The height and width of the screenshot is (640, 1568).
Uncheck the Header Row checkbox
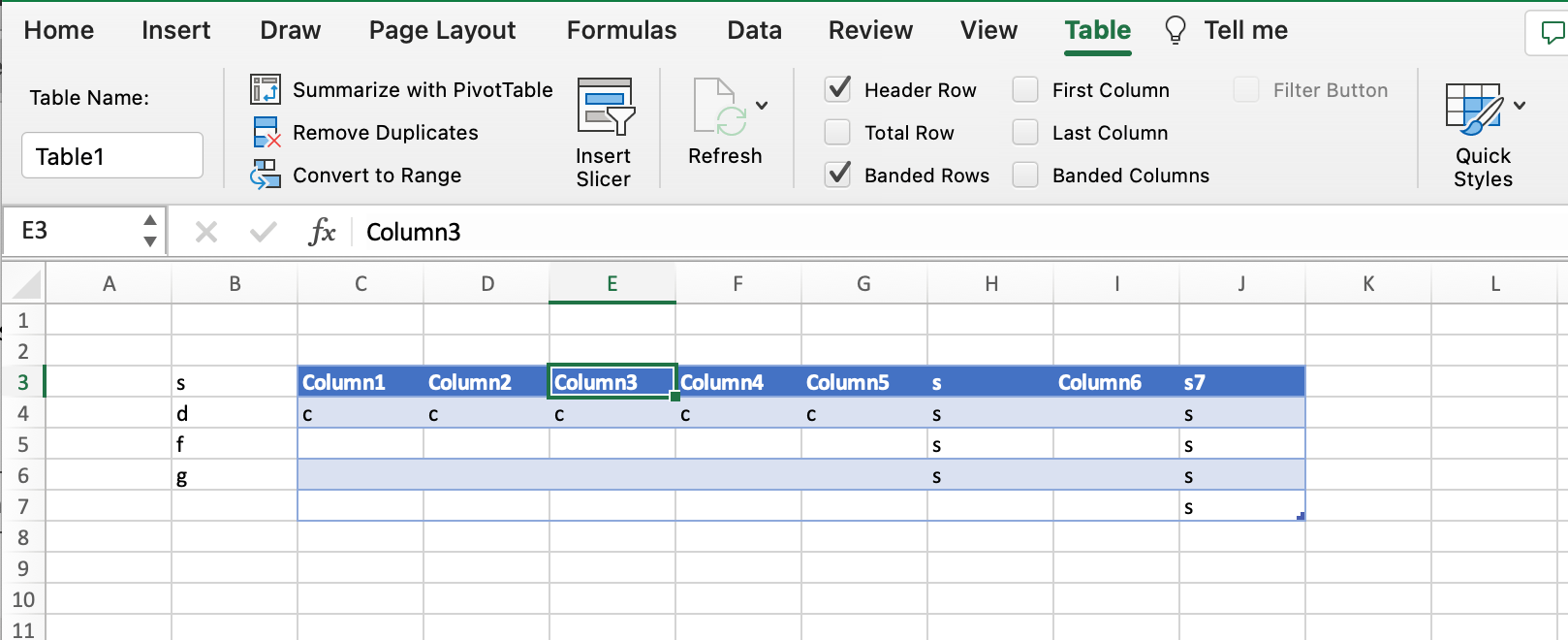pos(838,89)
